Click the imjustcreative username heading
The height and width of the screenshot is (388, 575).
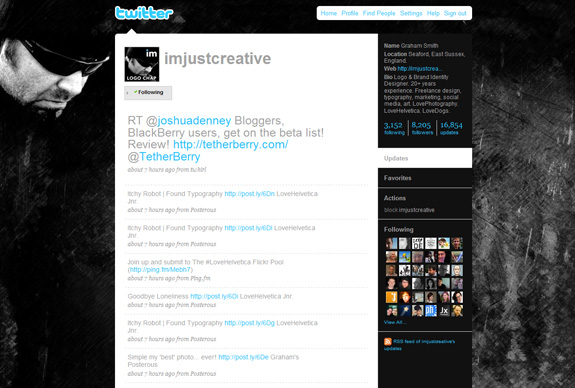(217, 59)
